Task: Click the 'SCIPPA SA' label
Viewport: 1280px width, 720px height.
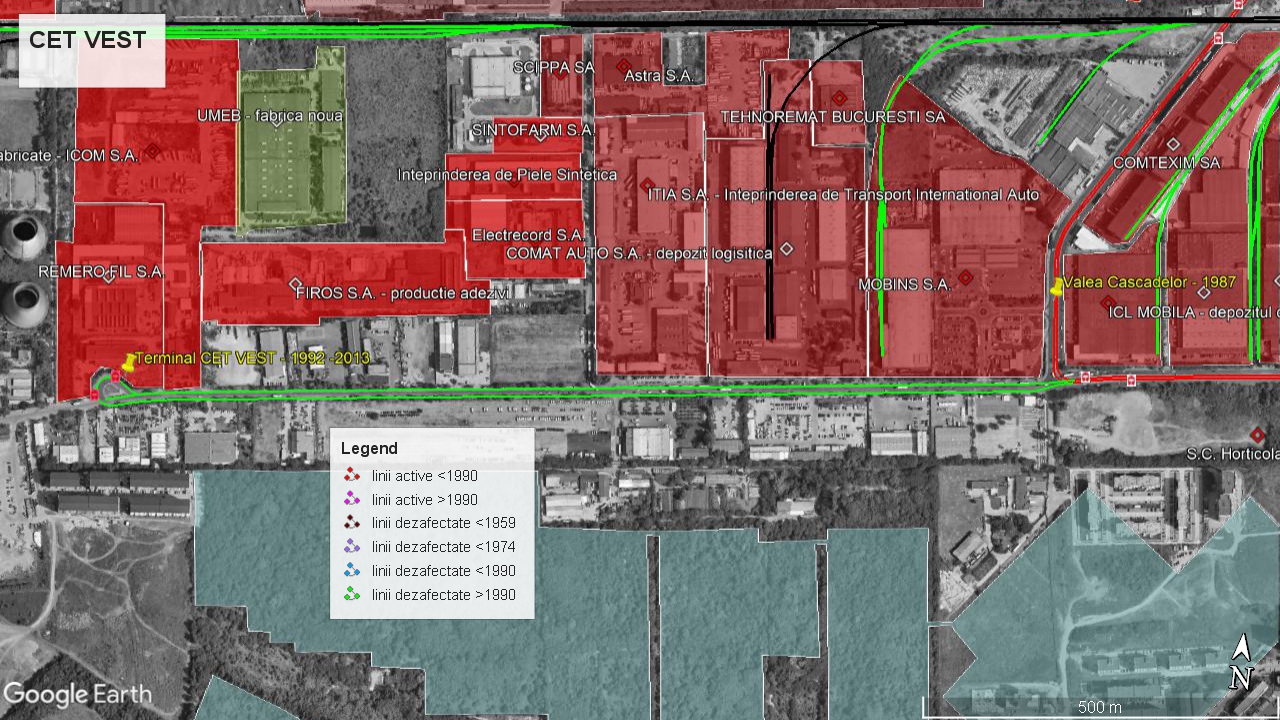Action: point(553,67)
